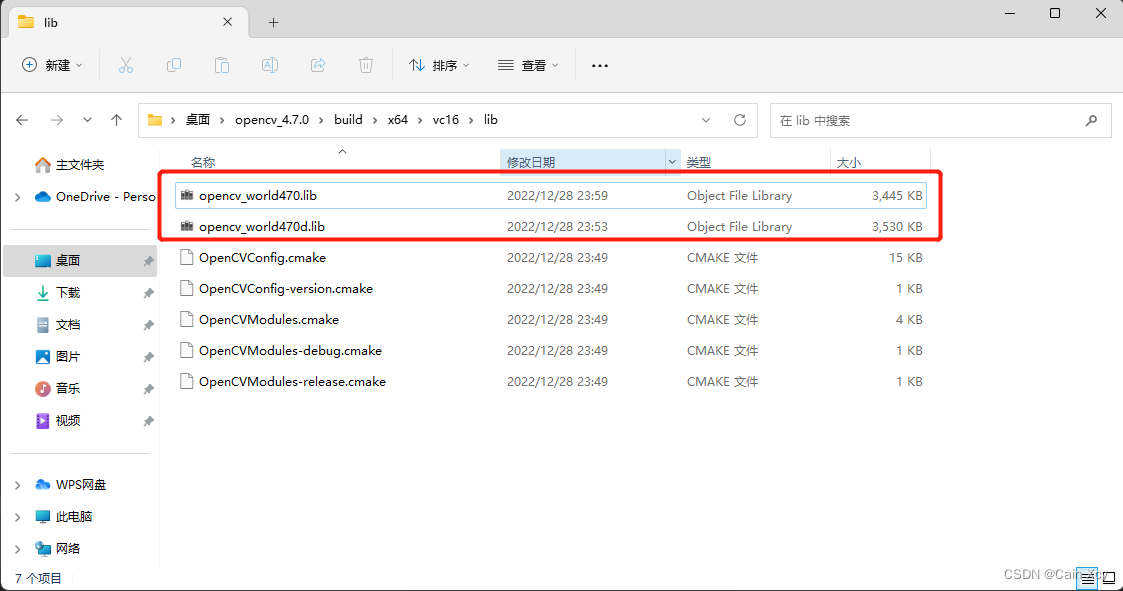The height and width of the screenshot is (591, 1123).
Task: Click the Delete (trash) icon
Action: click(x=365, y=64)
